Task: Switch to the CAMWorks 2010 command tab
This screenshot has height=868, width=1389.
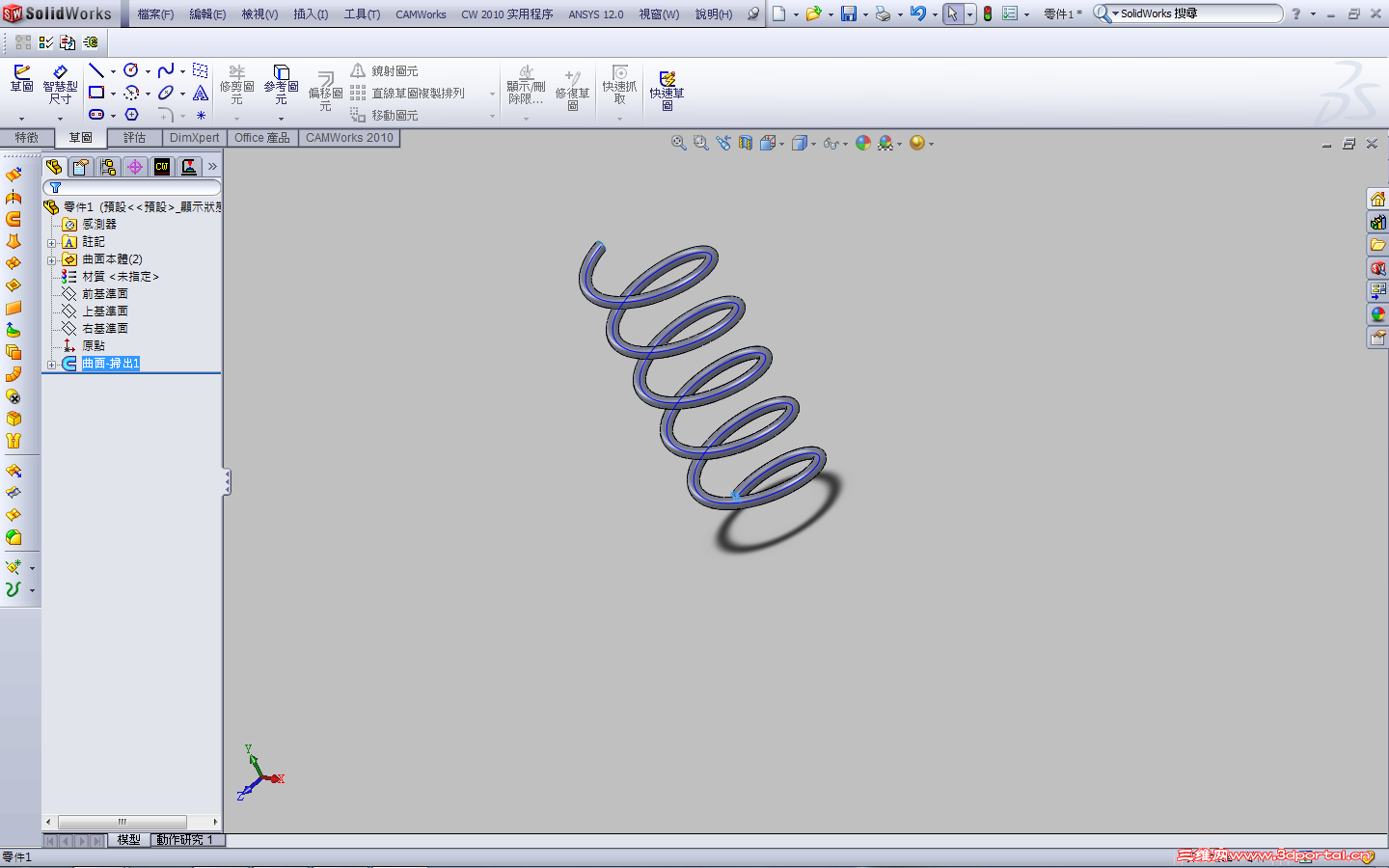Action: click(x=349, y=138)
